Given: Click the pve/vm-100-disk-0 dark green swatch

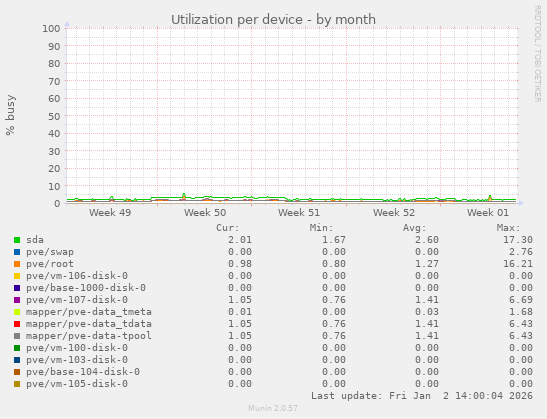Looking at the screenshot, I should click(17, 348).
